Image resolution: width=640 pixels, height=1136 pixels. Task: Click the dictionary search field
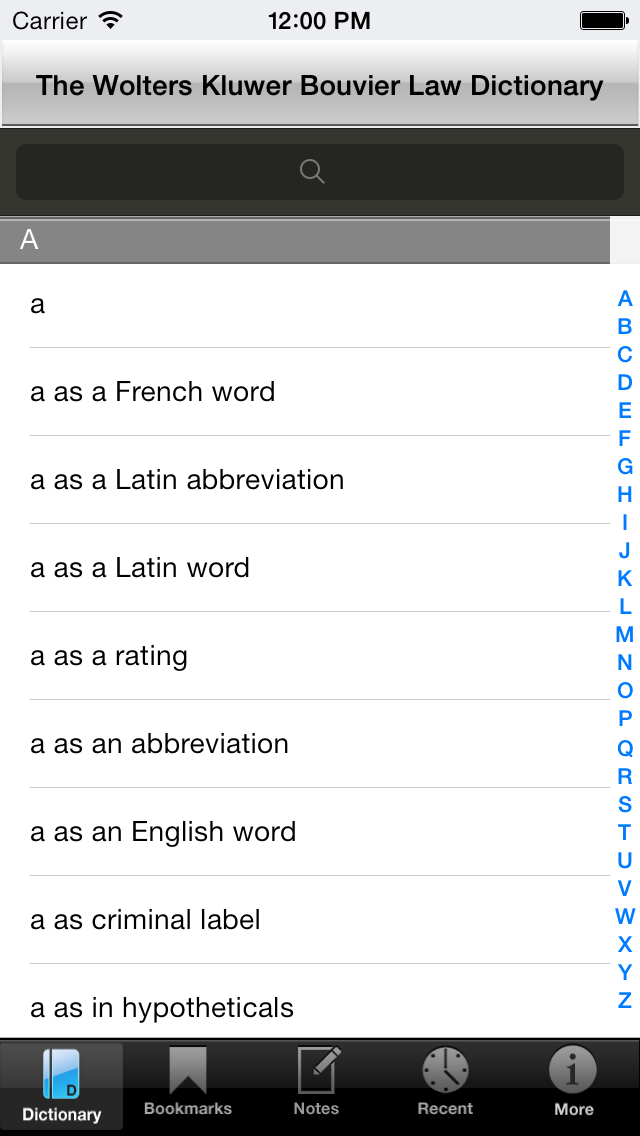click(x=320, y=172)
